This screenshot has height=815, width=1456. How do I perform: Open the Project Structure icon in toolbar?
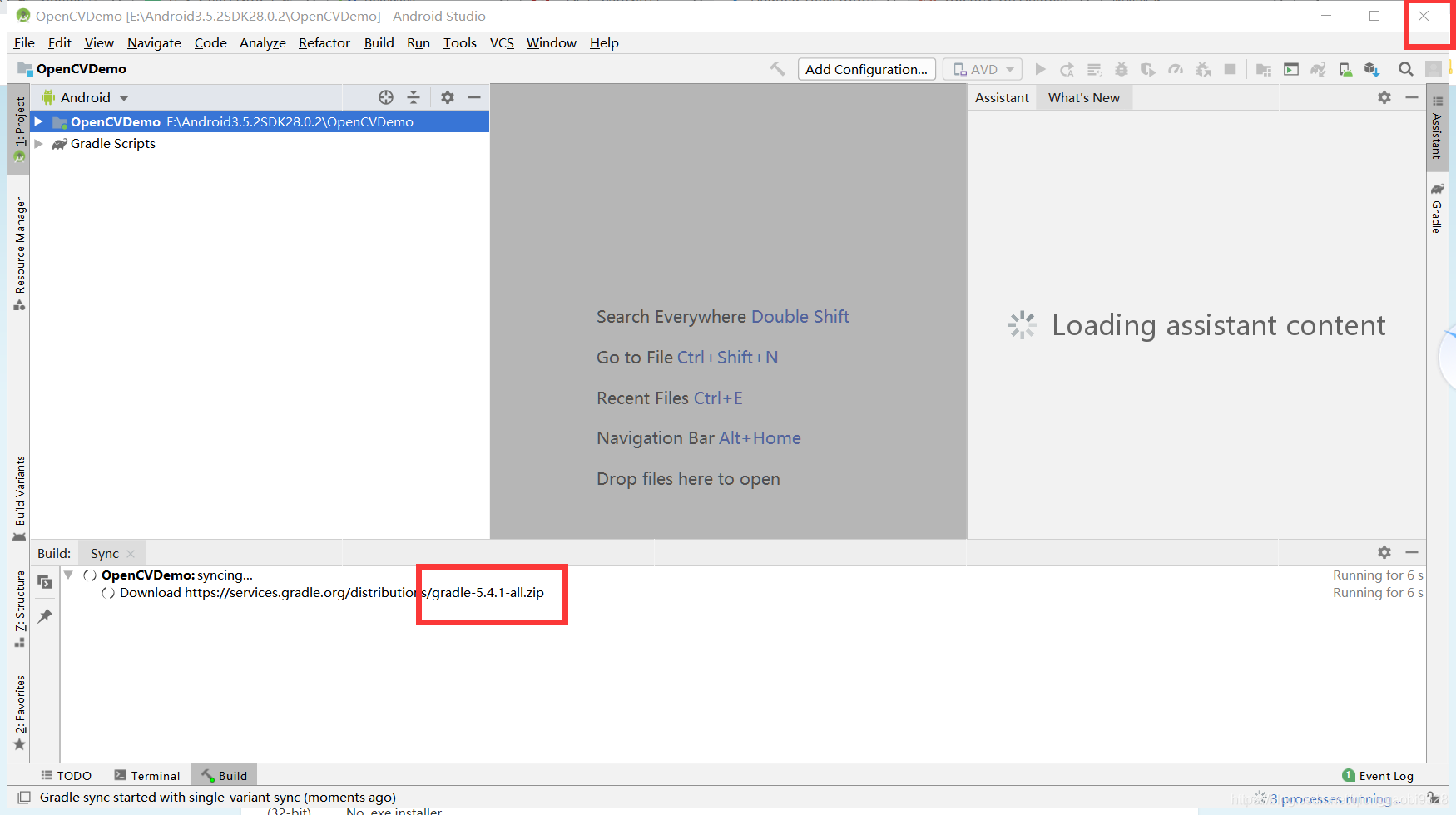[1264, 69]
